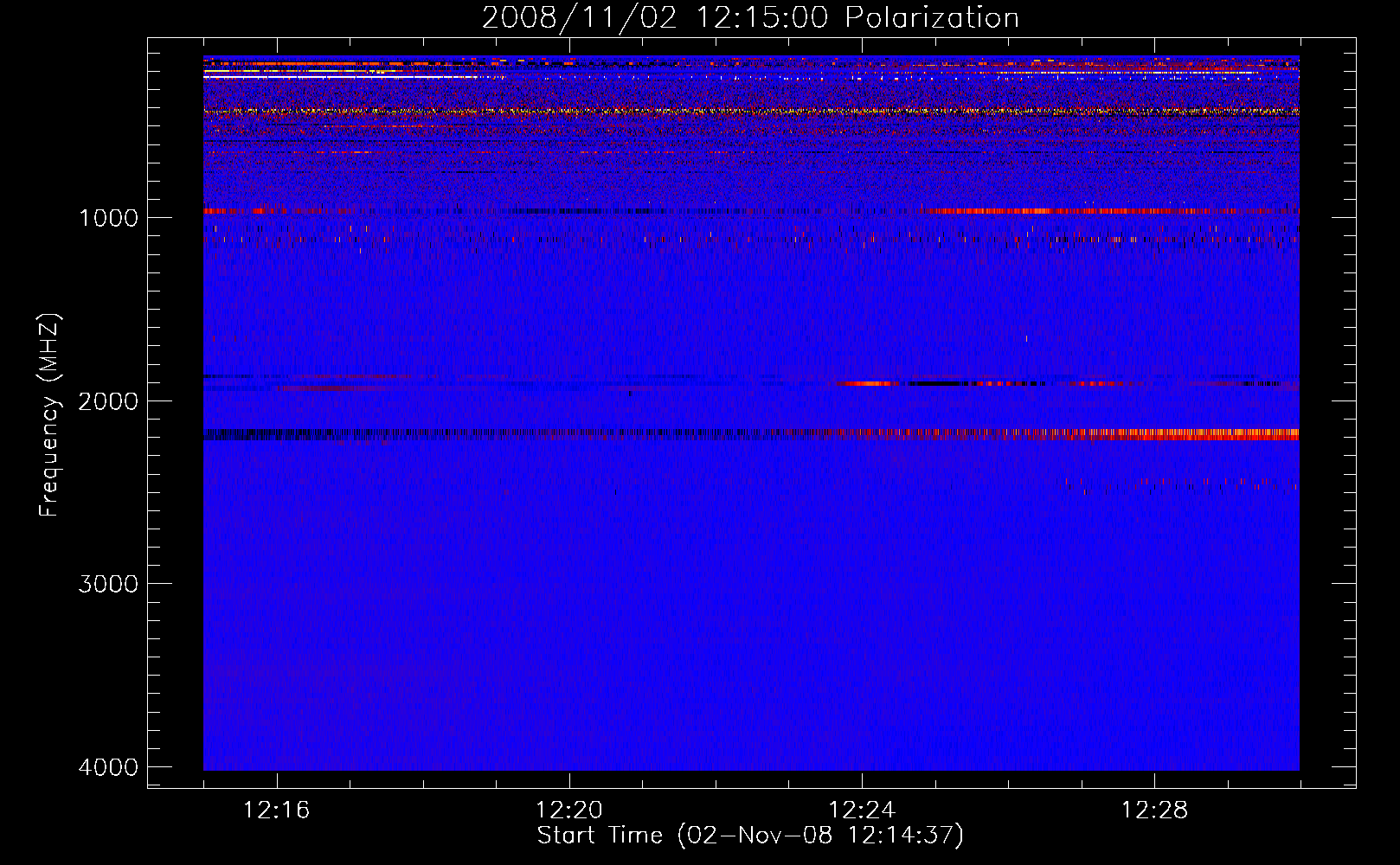The image size is (1400, 865).
Task: Click the 4000 frequency tick label
Action: [108, 767]
